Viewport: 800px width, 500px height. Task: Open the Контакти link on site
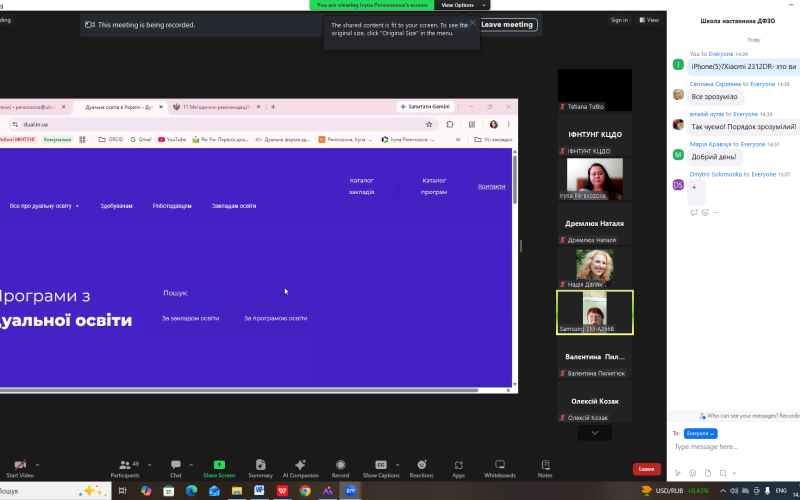(x=491, y=186)
